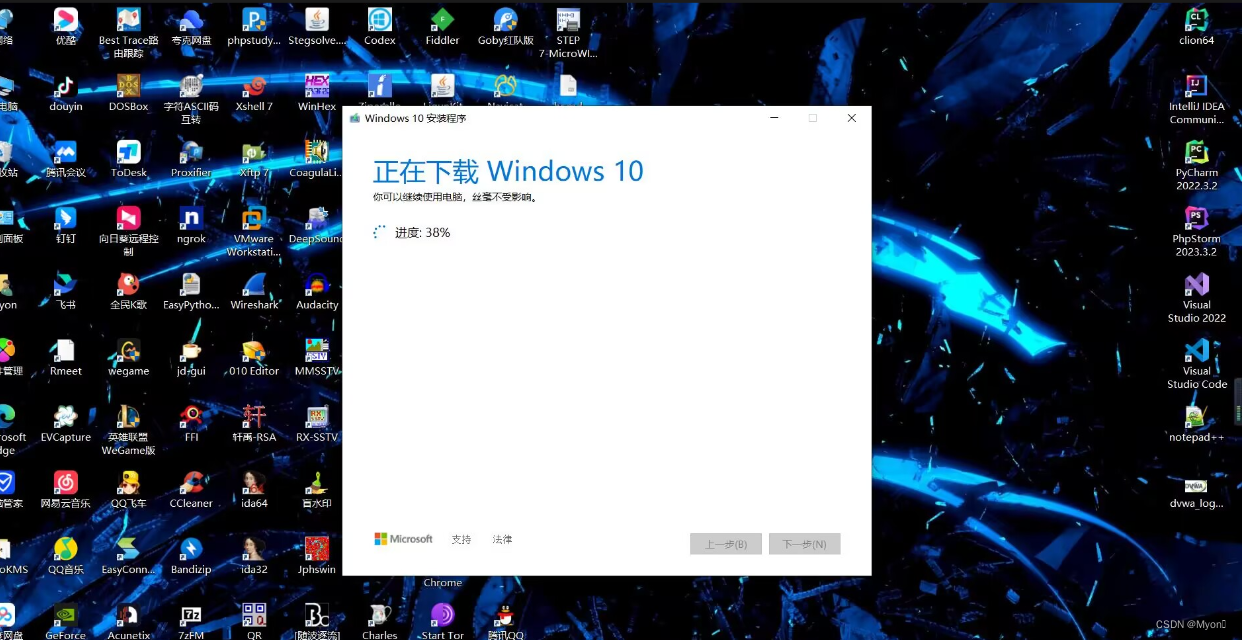1242x640 pixels.
Task: Open the 全民K歌 desktop shortcut
Action: pos(129,291)
